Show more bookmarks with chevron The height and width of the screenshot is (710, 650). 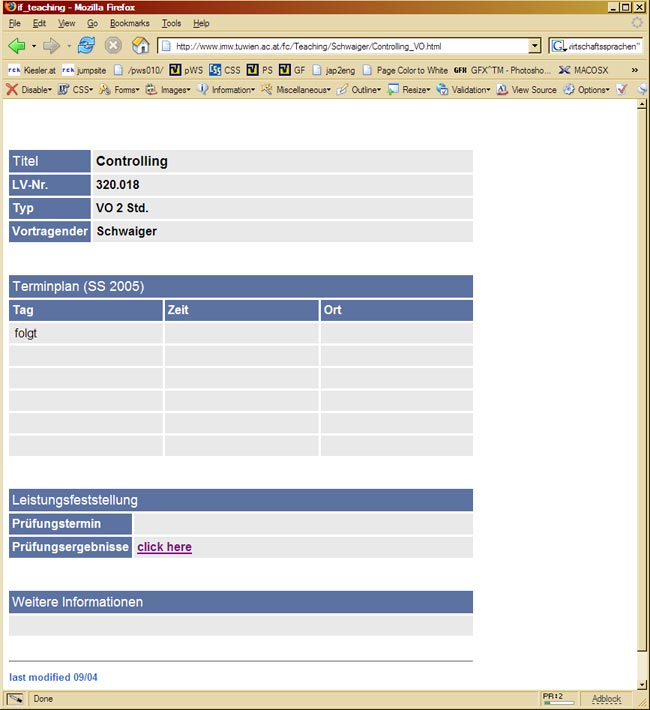coord(634,70)
